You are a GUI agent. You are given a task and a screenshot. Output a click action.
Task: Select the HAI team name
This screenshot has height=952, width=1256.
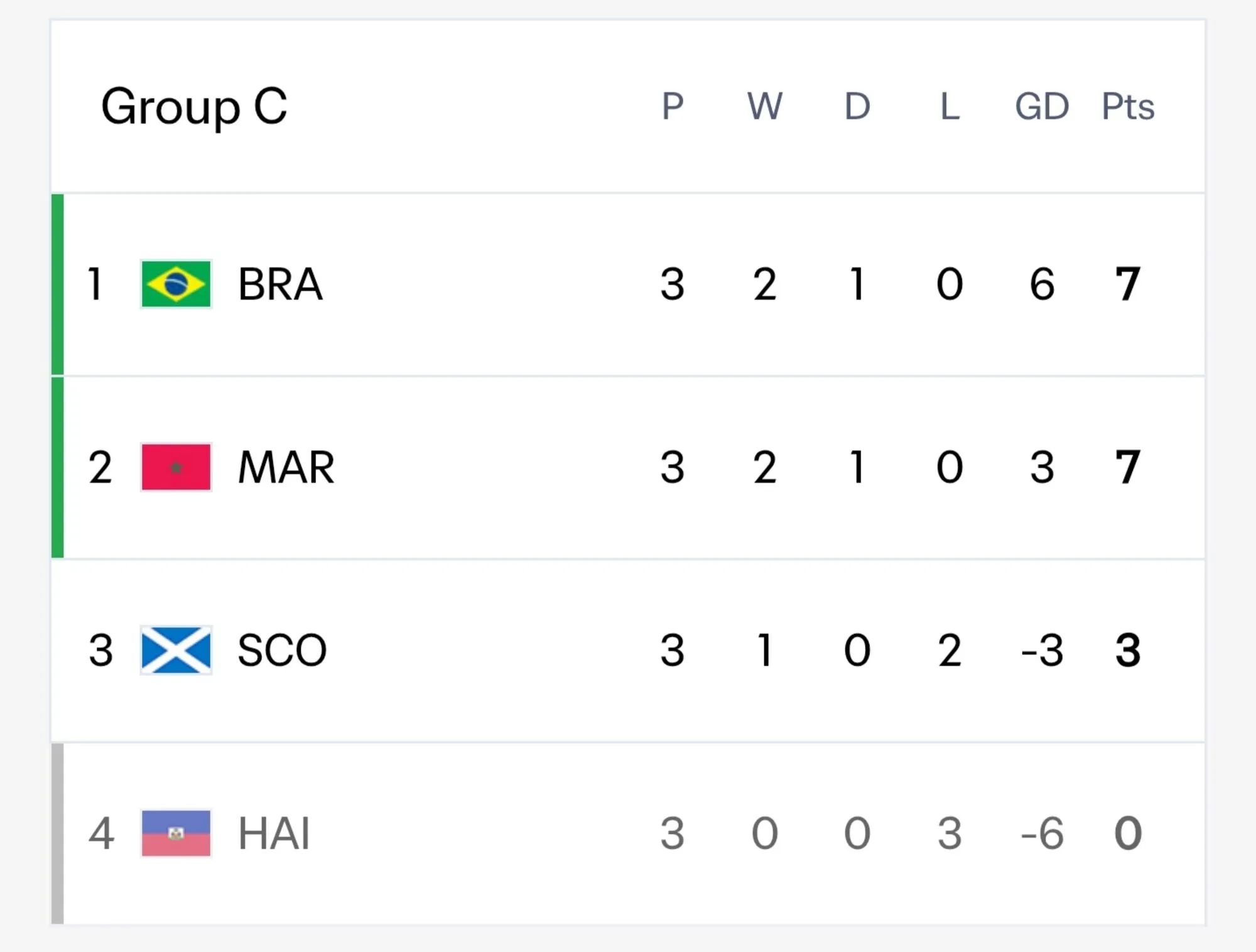coord(274,834)
